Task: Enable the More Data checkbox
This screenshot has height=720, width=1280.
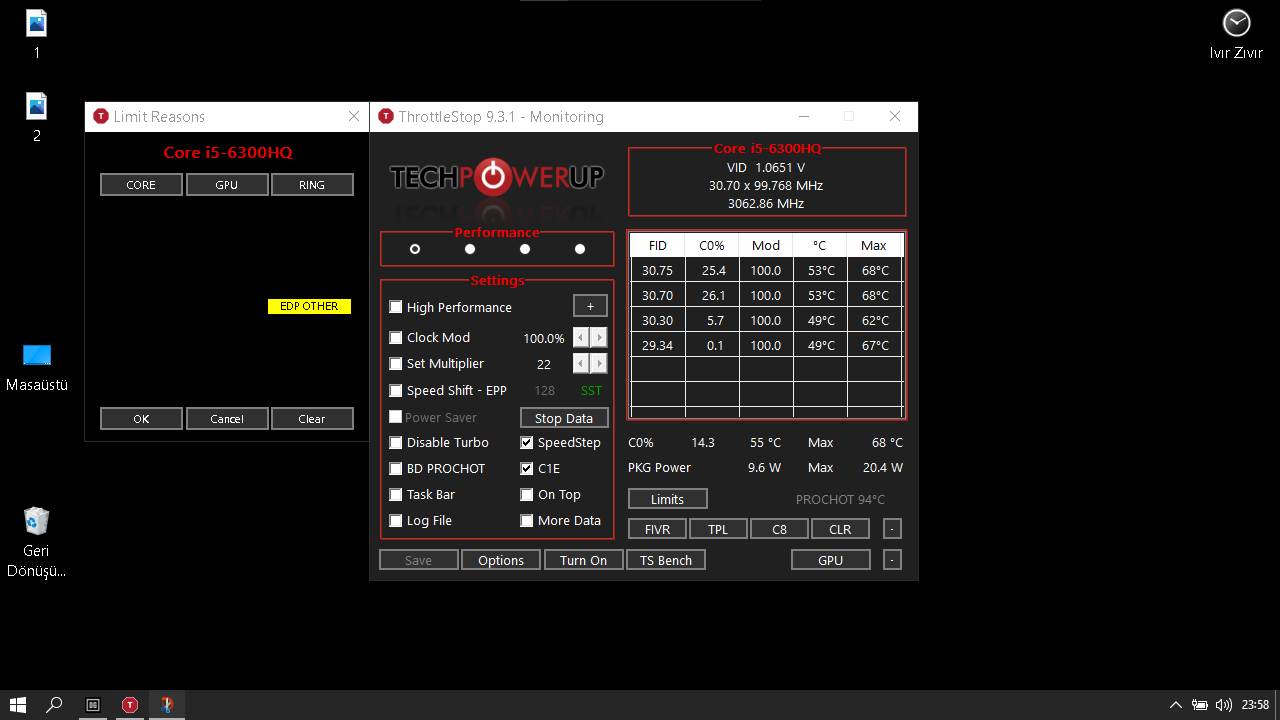Action: click(527, 520)
